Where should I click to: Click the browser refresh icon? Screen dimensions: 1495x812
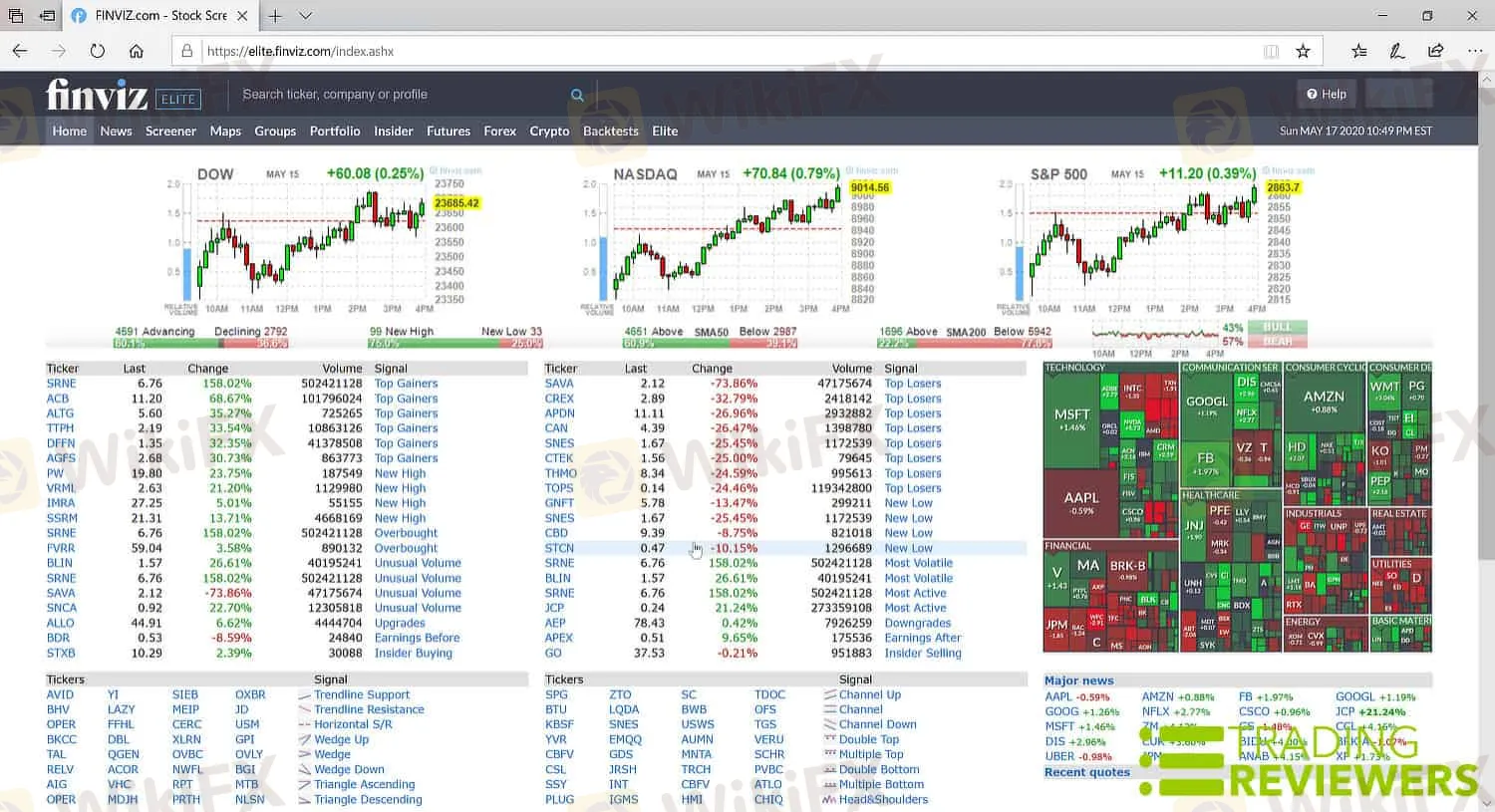coord(97,51)
